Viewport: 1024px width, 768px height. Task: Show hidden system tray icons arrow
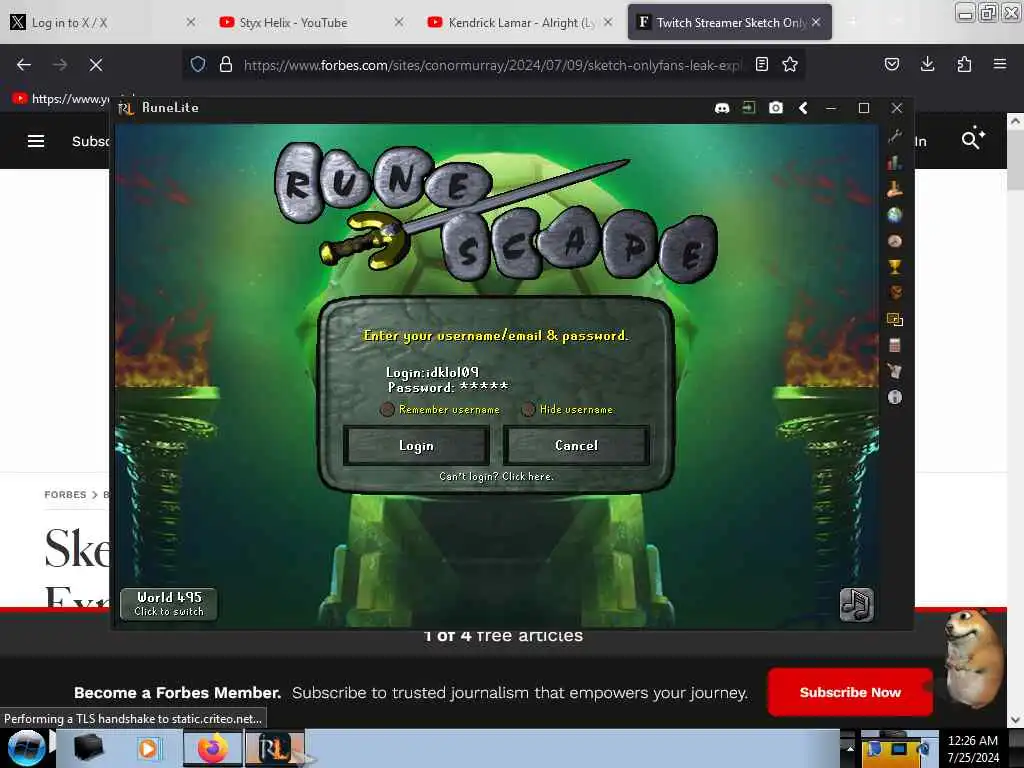[850, 748]
